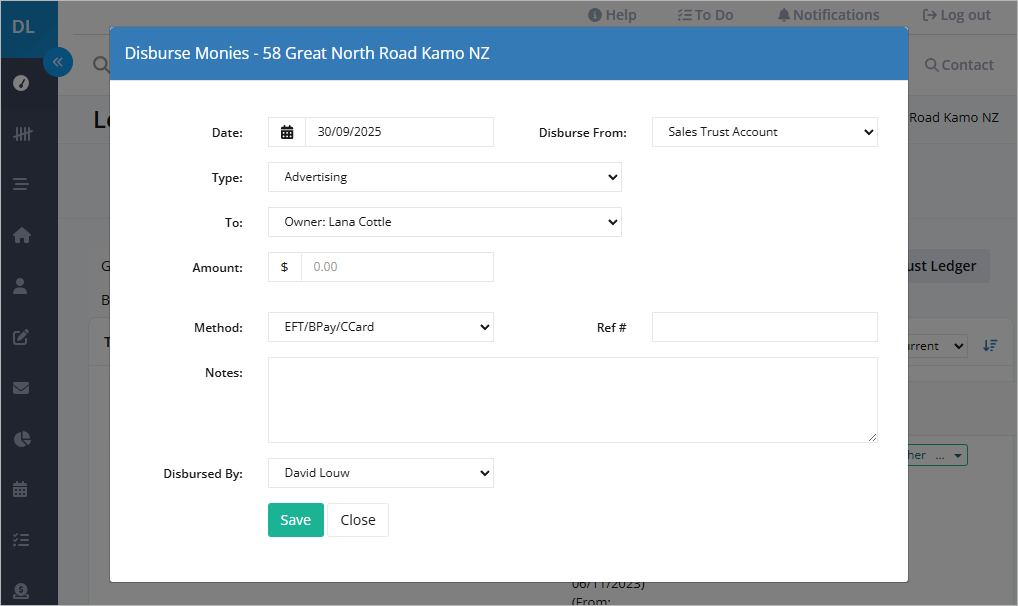Open the reports pie chart sidebar icon
This screenshot has width=1018, height=606.
[x=21, y=439]
